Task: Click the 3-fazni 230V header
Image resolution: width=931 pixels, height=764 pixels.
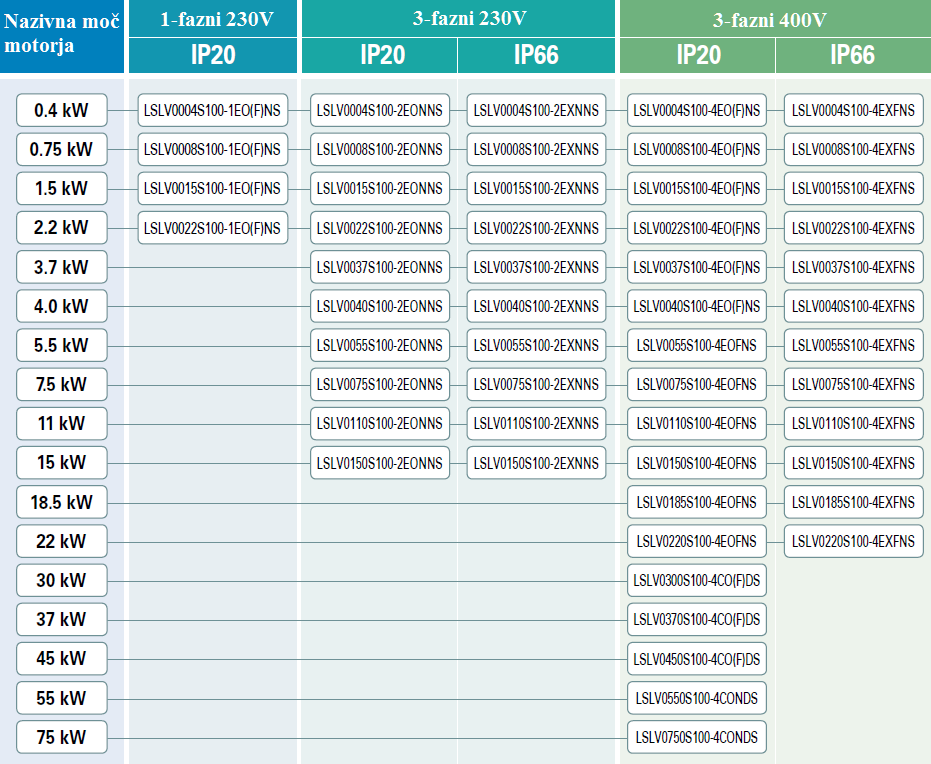Action: 457,19
